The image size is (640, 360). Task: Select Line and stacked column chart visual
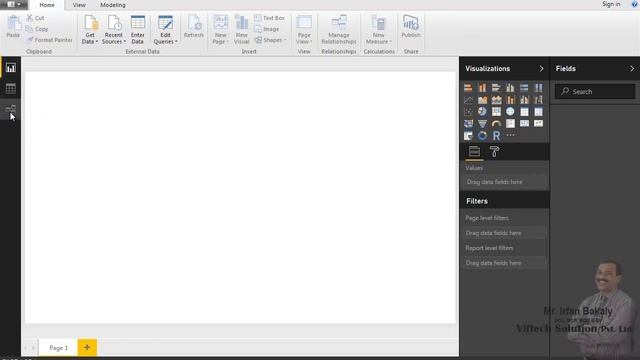tap(510, 100)
